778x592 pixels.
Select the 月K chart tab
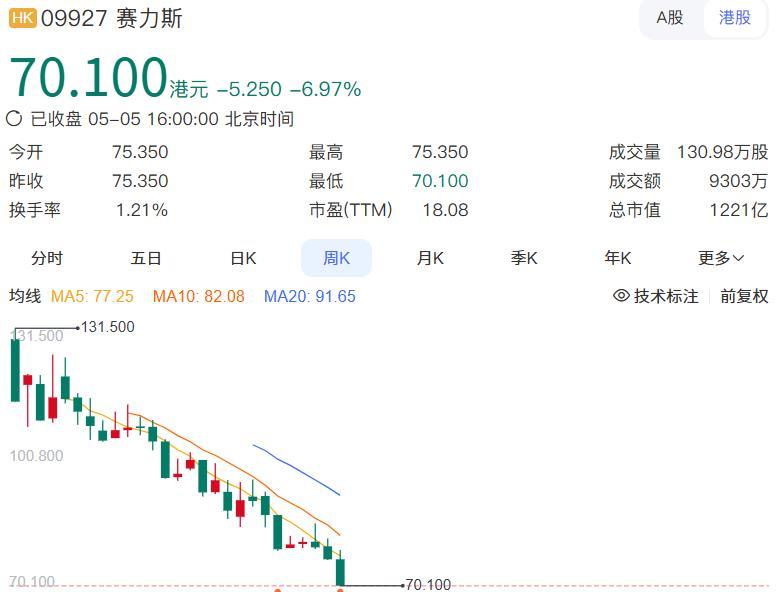click(x=430, y=258)
